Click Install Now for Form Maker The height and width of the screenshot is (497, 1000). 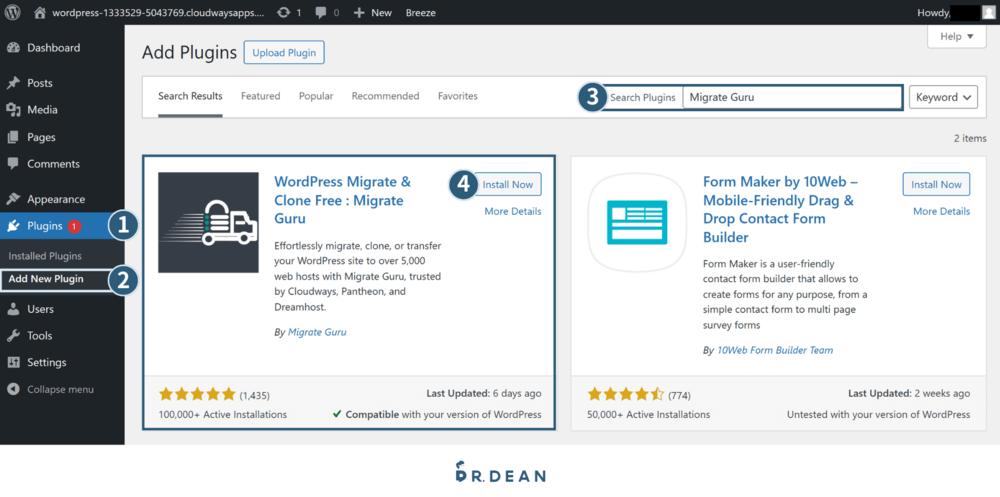point(936,184)
